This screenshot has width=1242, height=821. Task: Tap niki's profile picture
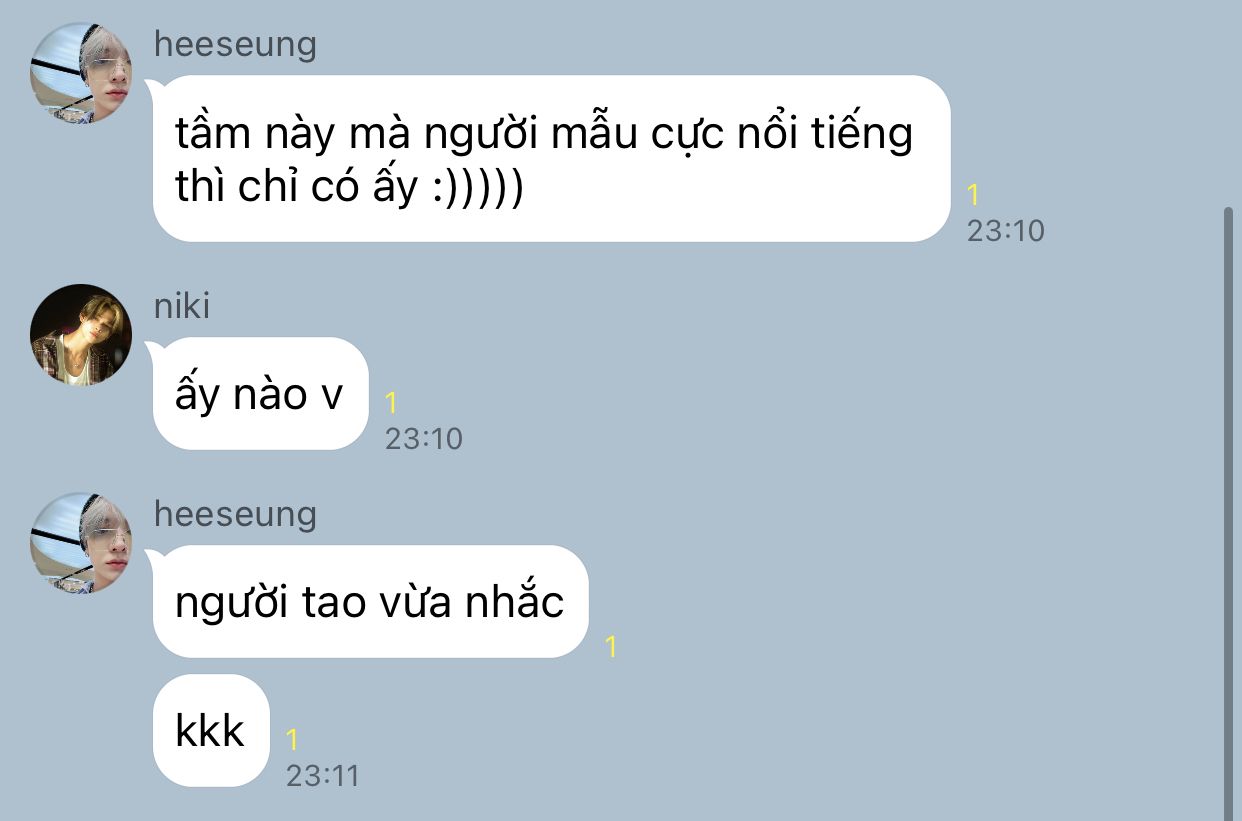point(81,335)
